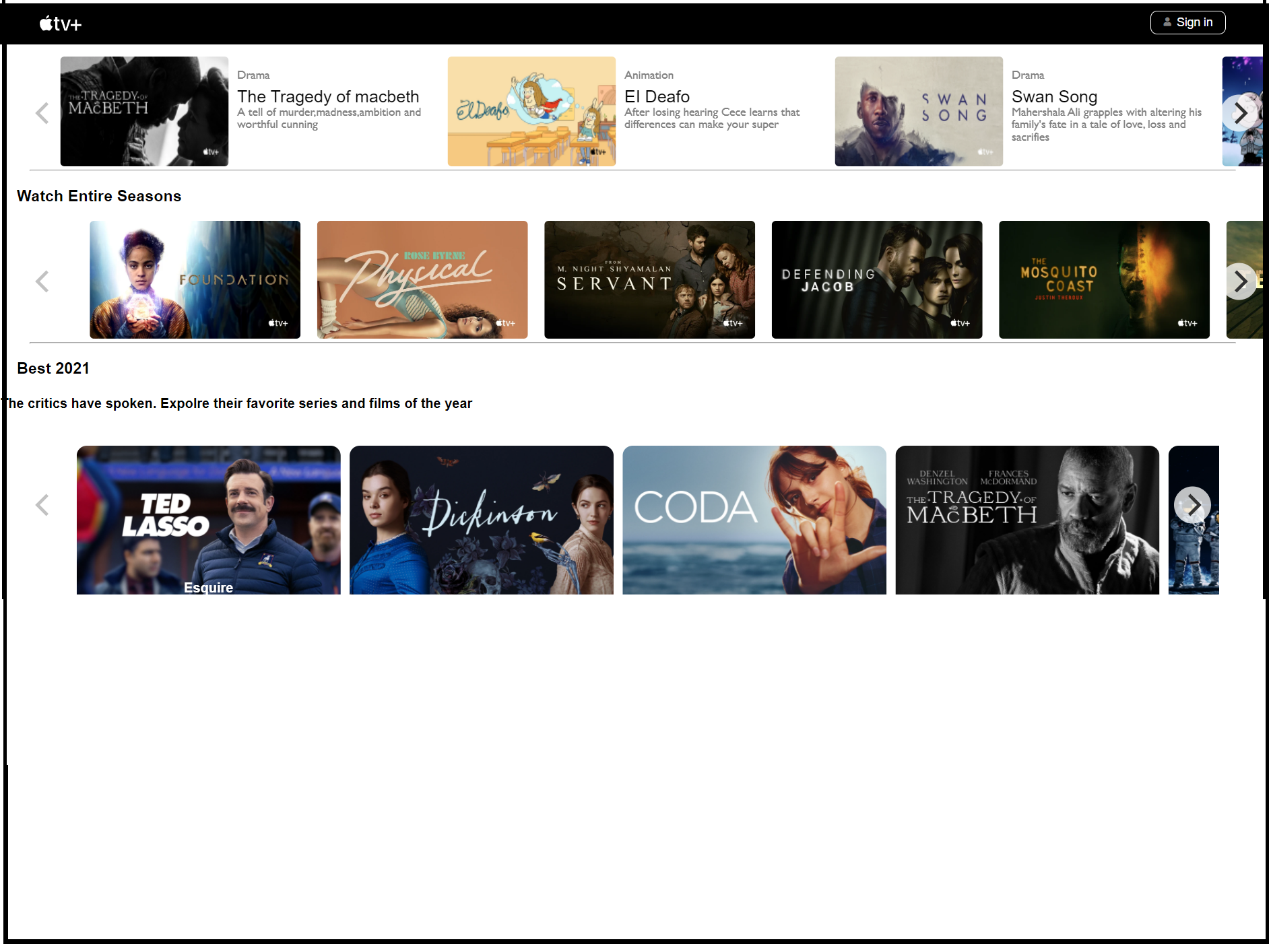Image resolution: width=1271 pixels, height=952 pixels.
Task: Open the Foundation series thumbnail
Action: (x=195, y=279)
